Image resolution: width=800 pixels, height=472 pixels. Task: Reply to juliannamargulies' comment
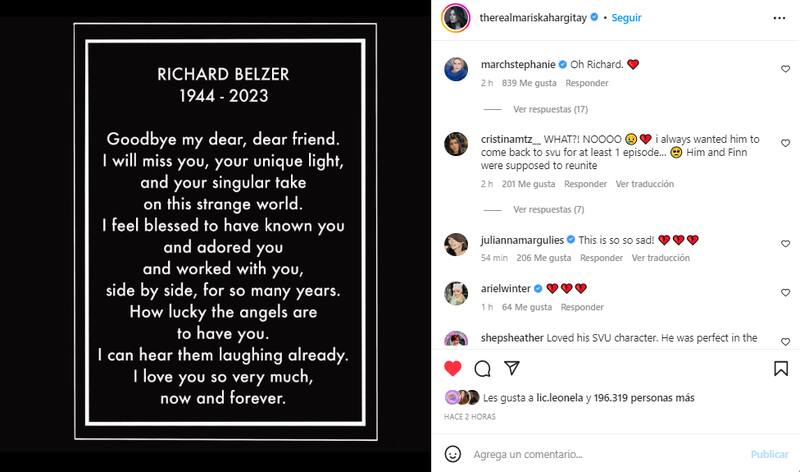[x=602, y=258]
